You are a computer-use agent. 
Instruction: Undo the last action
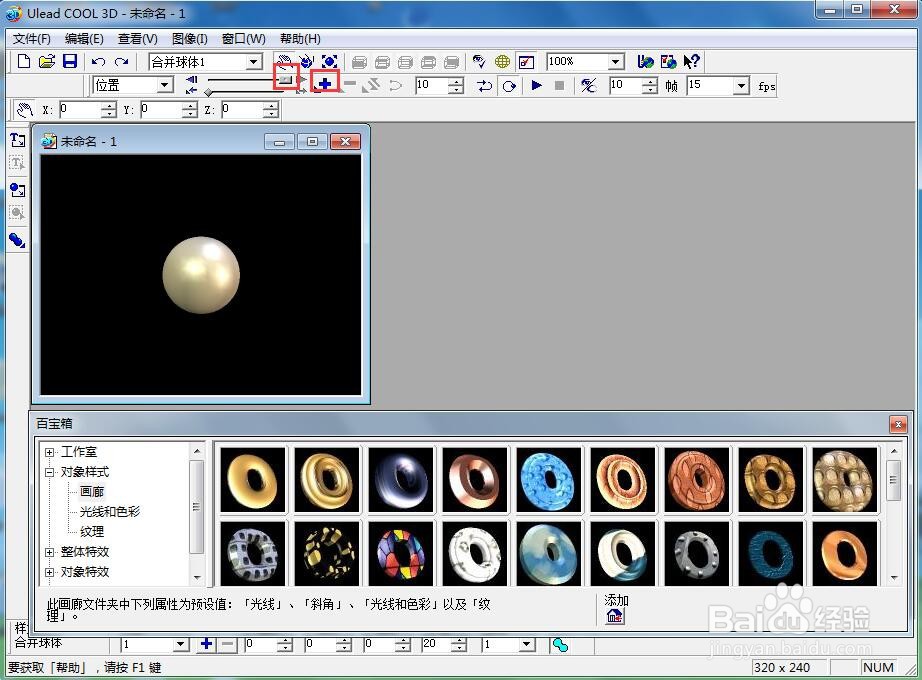[98, 62]
